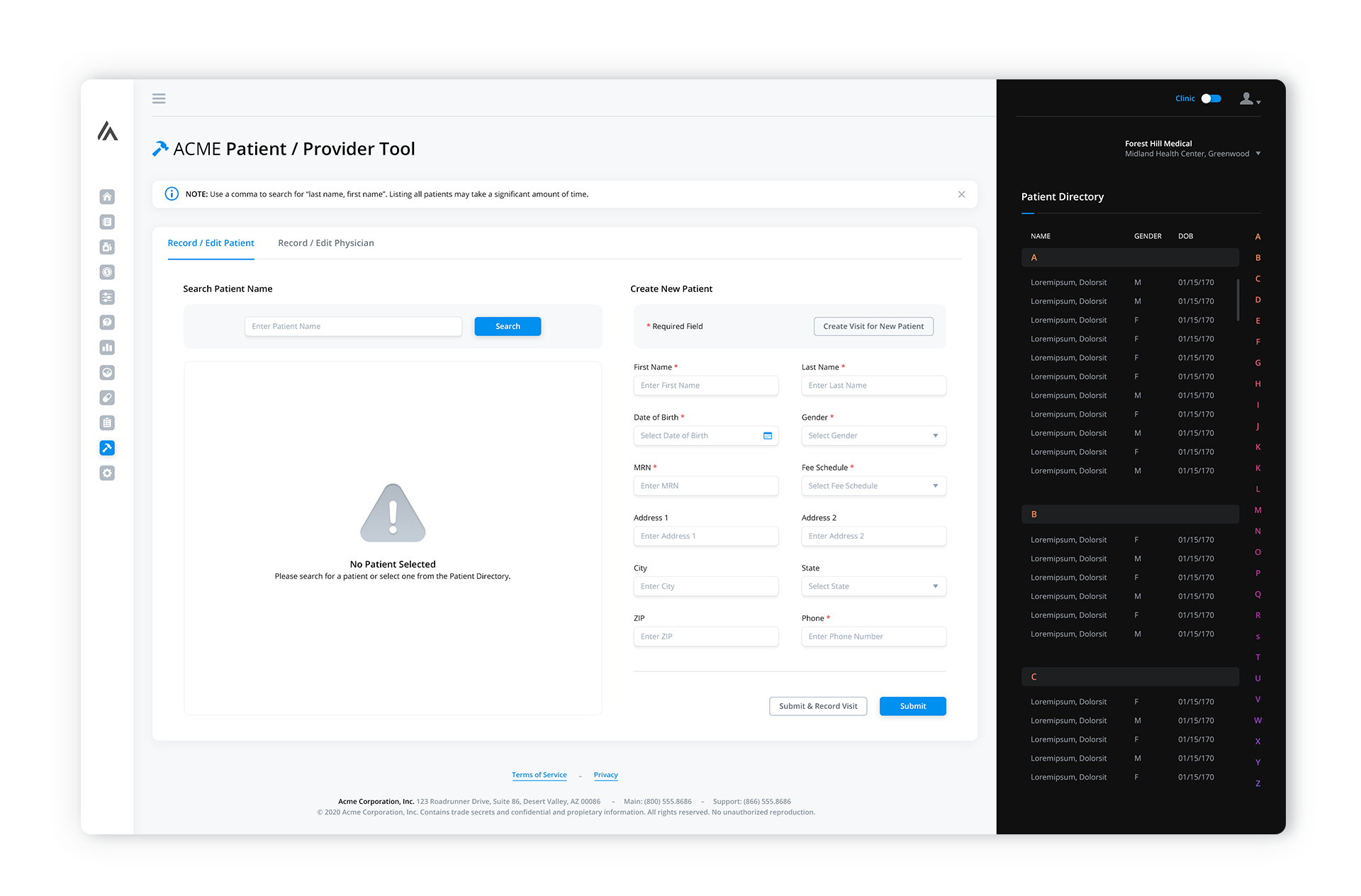Viewport: 1361px width, 896px height.
Task: Click inside the Enter Patient Name field
Action: 353,326
